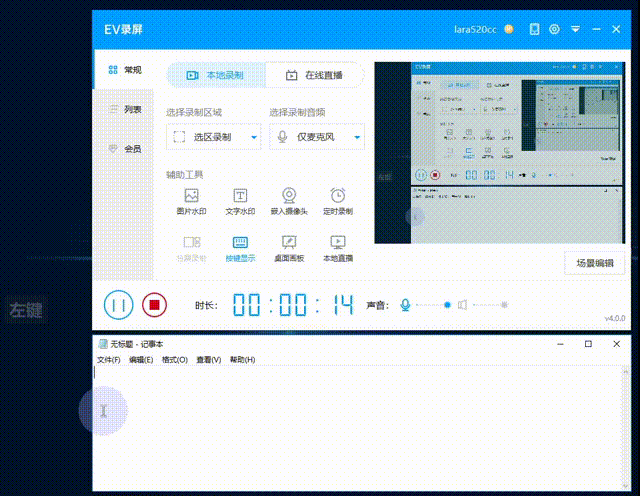Viewport: 640px width, 496px height.
Task: Open the 定时录制 scheduled recording tool
Action: [x=338, y=201]
